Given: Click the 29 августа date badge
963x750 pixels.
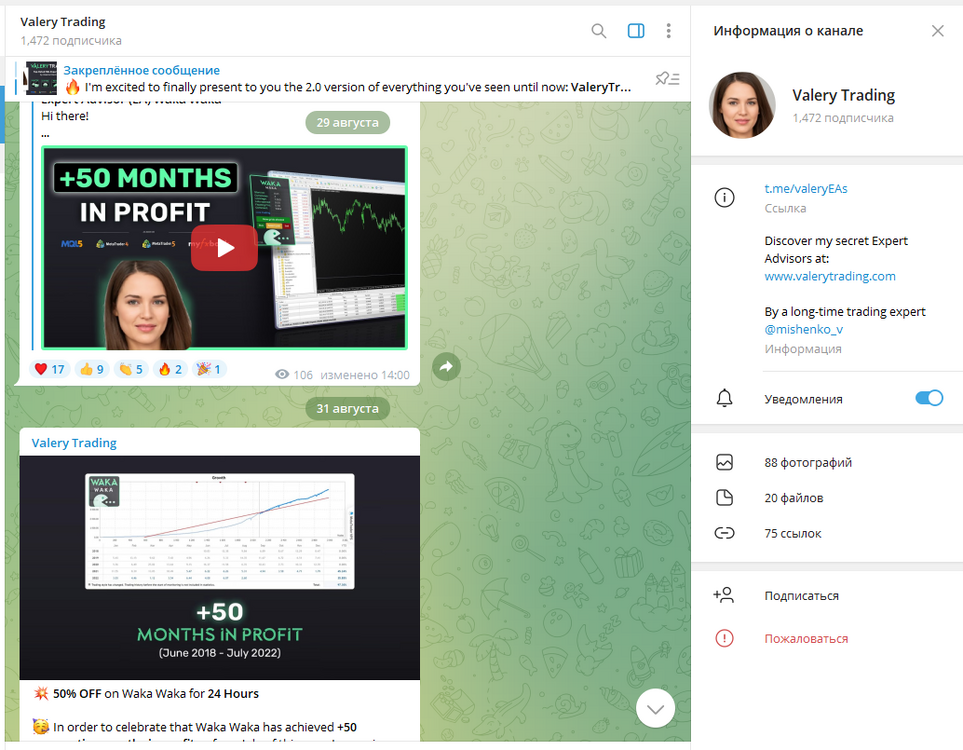Looking at the screenshot, I should coord(348,122).
